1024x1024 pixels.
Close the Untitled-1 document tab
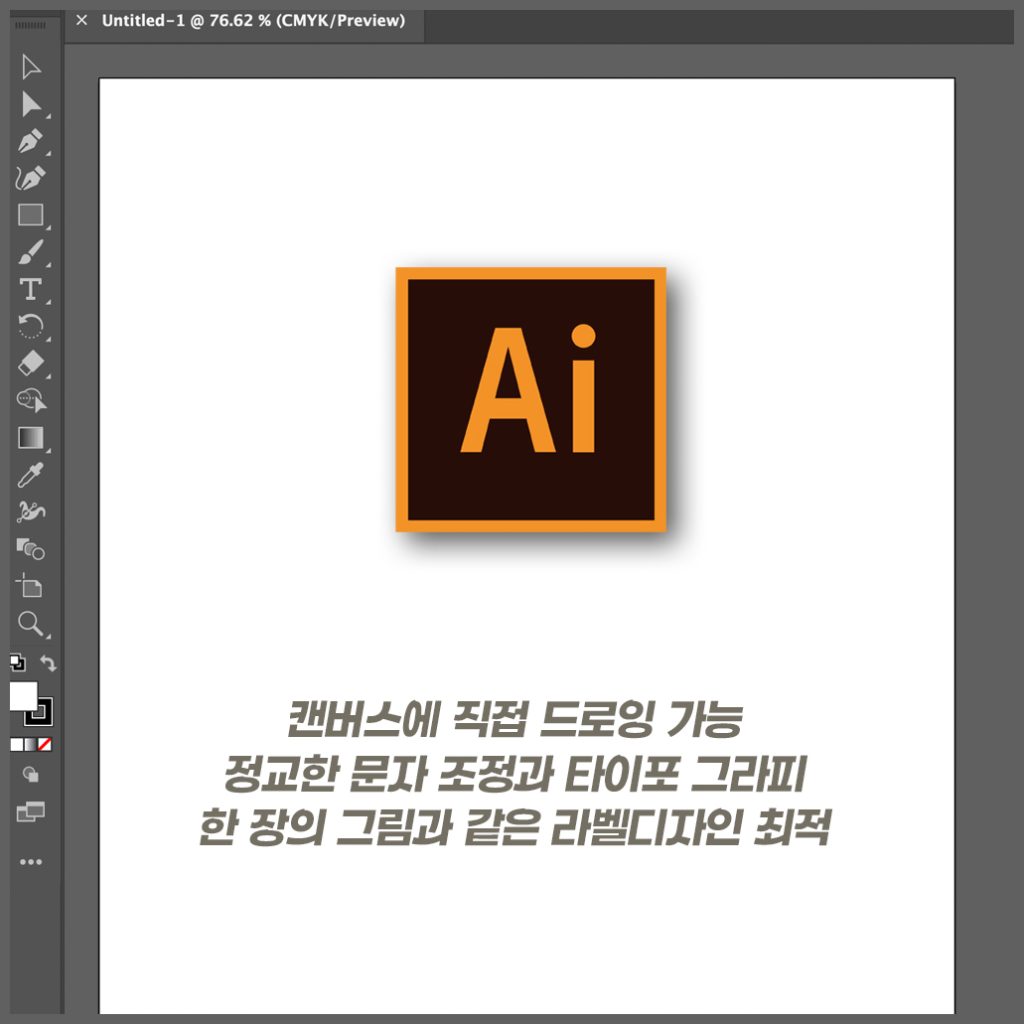[x=82, y=20]
